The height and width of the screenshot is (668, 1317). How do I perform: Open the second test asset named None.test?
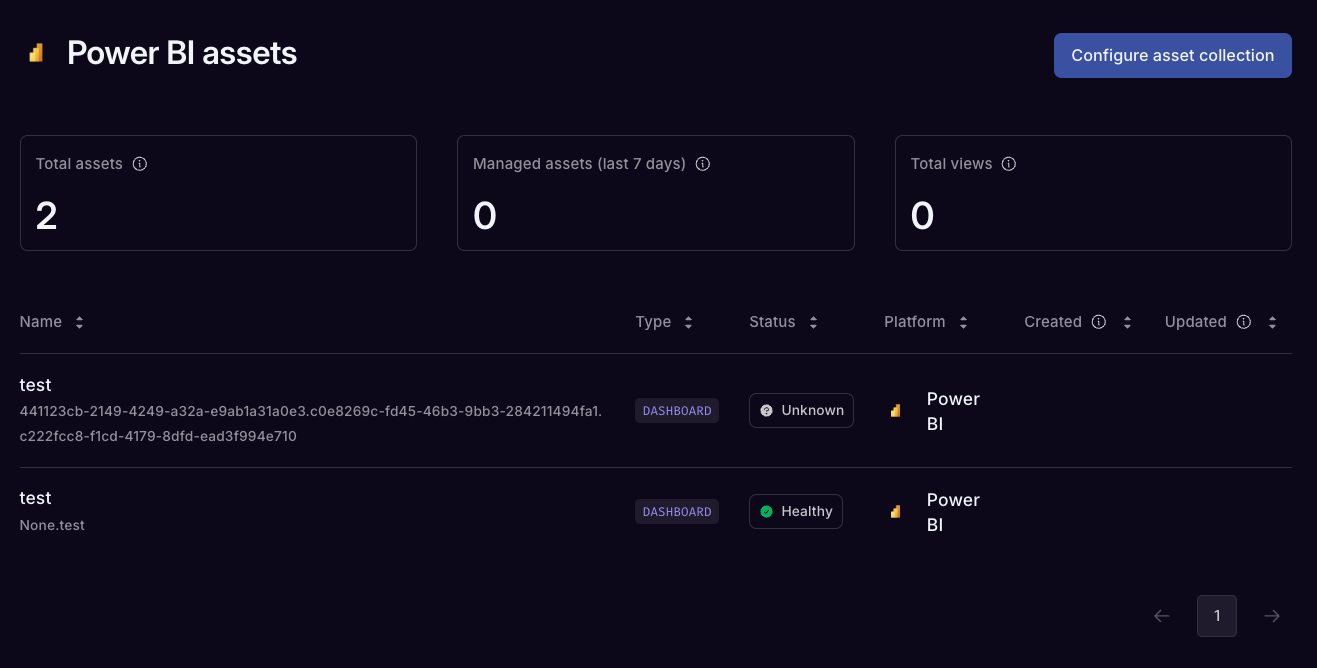click(35, 498)
